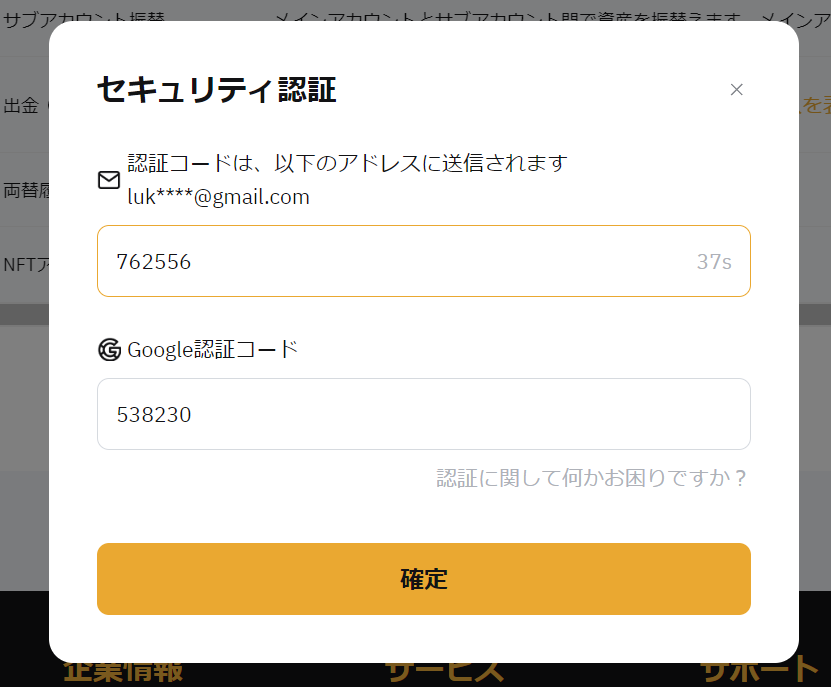Viewport: 831px width, 687px height.
Task: Open the サポート footer section
Action: tap(760, 670)
